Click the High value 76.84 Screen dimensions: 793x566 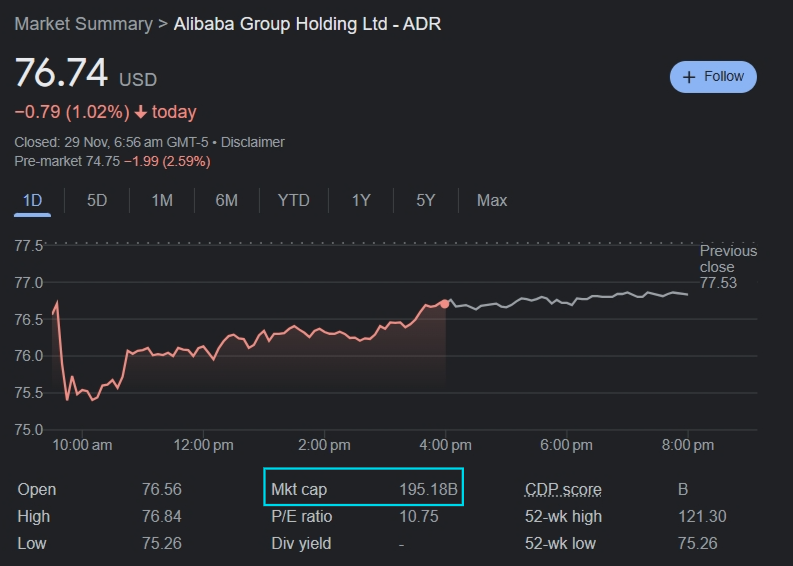click(161, 516)
